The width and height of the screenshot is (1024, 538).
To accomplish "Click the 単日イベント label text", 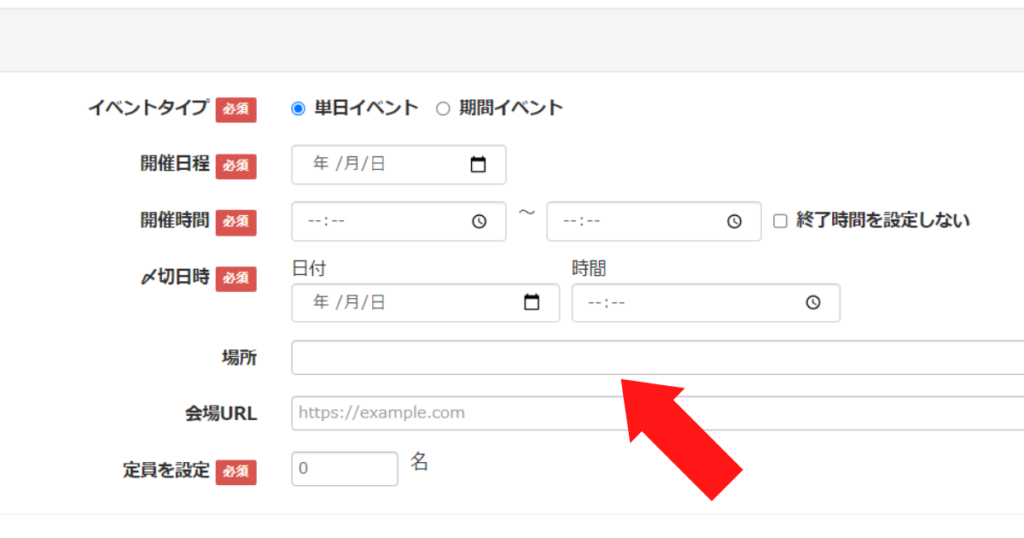I will point(366,108).
